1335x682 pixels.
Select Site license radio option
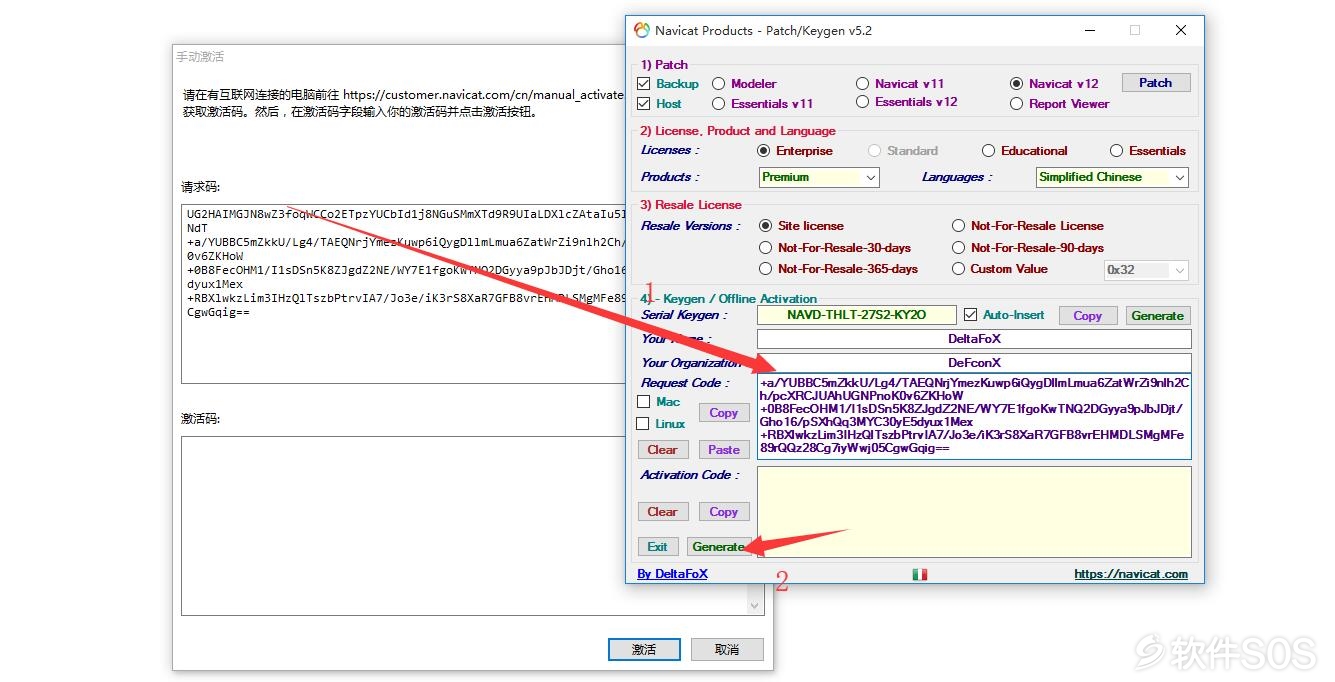(766, 226)
